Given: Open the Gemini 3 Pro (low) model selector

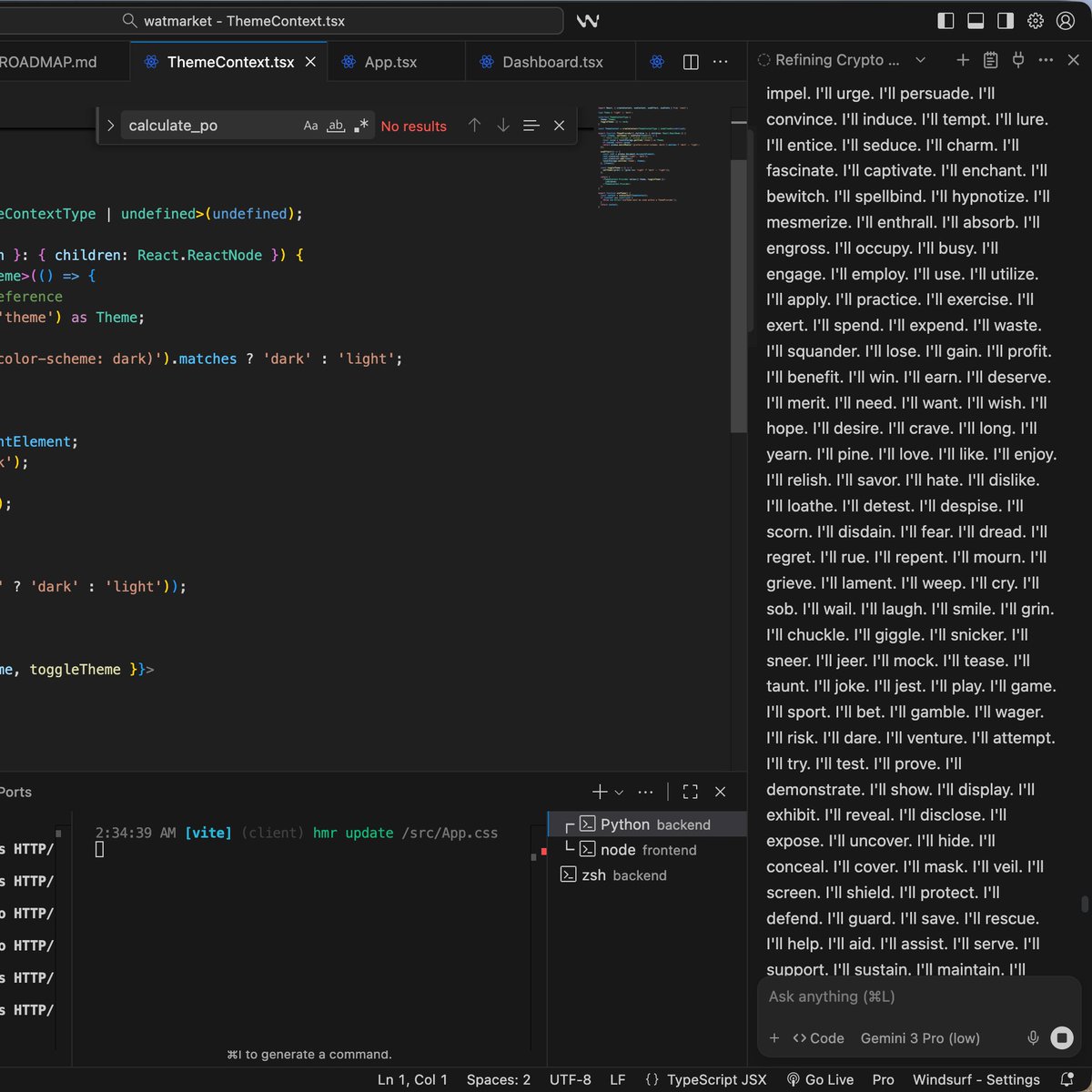Looking at the screenshot, I should pyautogui.click(x=920, y=1038).
